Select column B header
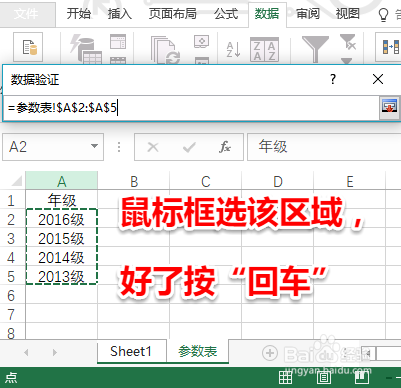This screenshot has width=401, height=388. (134, 181)
